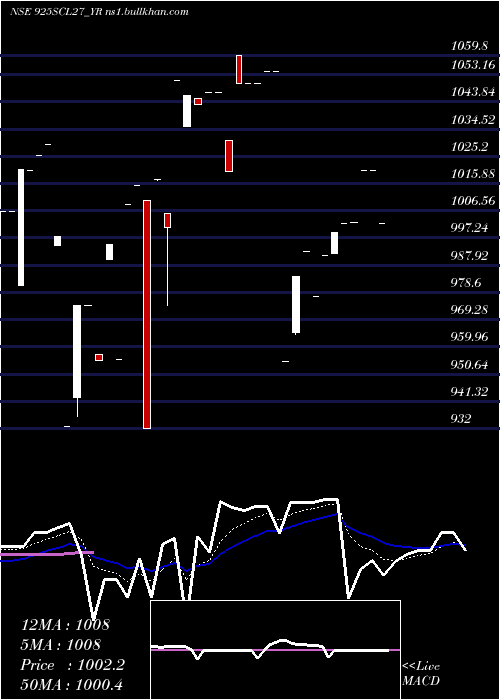Click the Price : 1002.2 readout
500x700 pixels.
click(73, 665)
